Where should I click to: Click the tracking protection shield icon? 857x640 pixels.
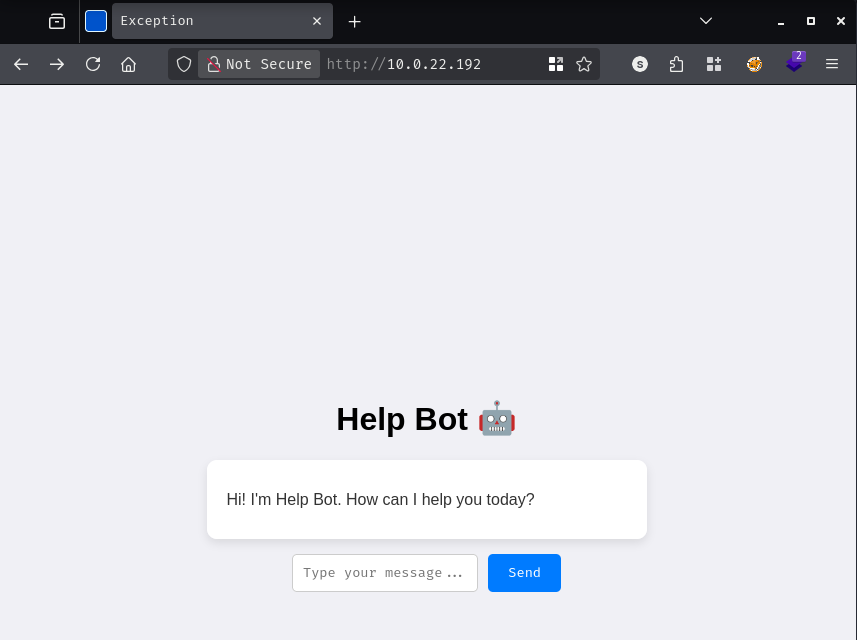click(184, 64)
